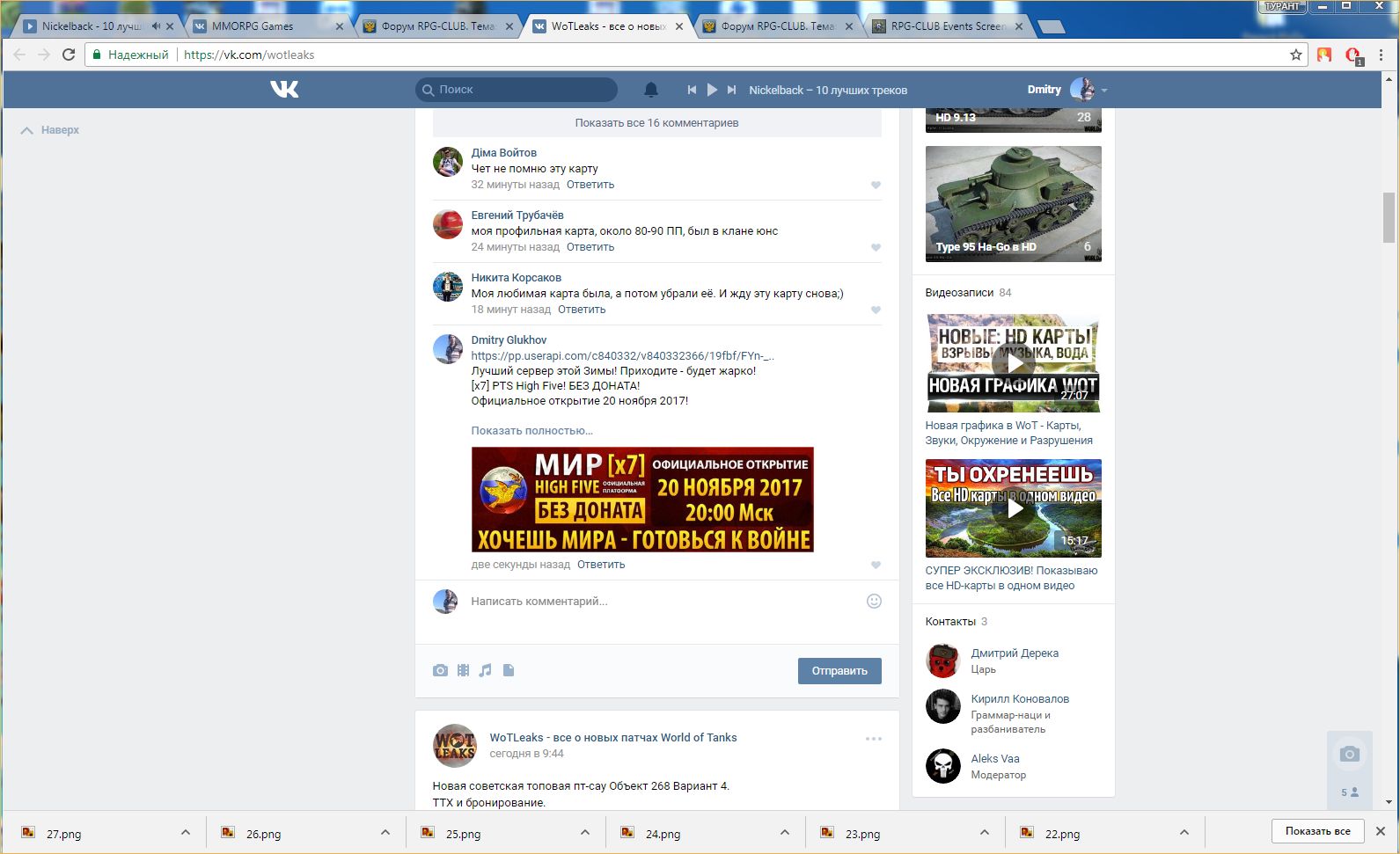The width and height of the screenshot is (1400, 854).
Task: Skip to previous track in VK header
Action: coord(692,90)
